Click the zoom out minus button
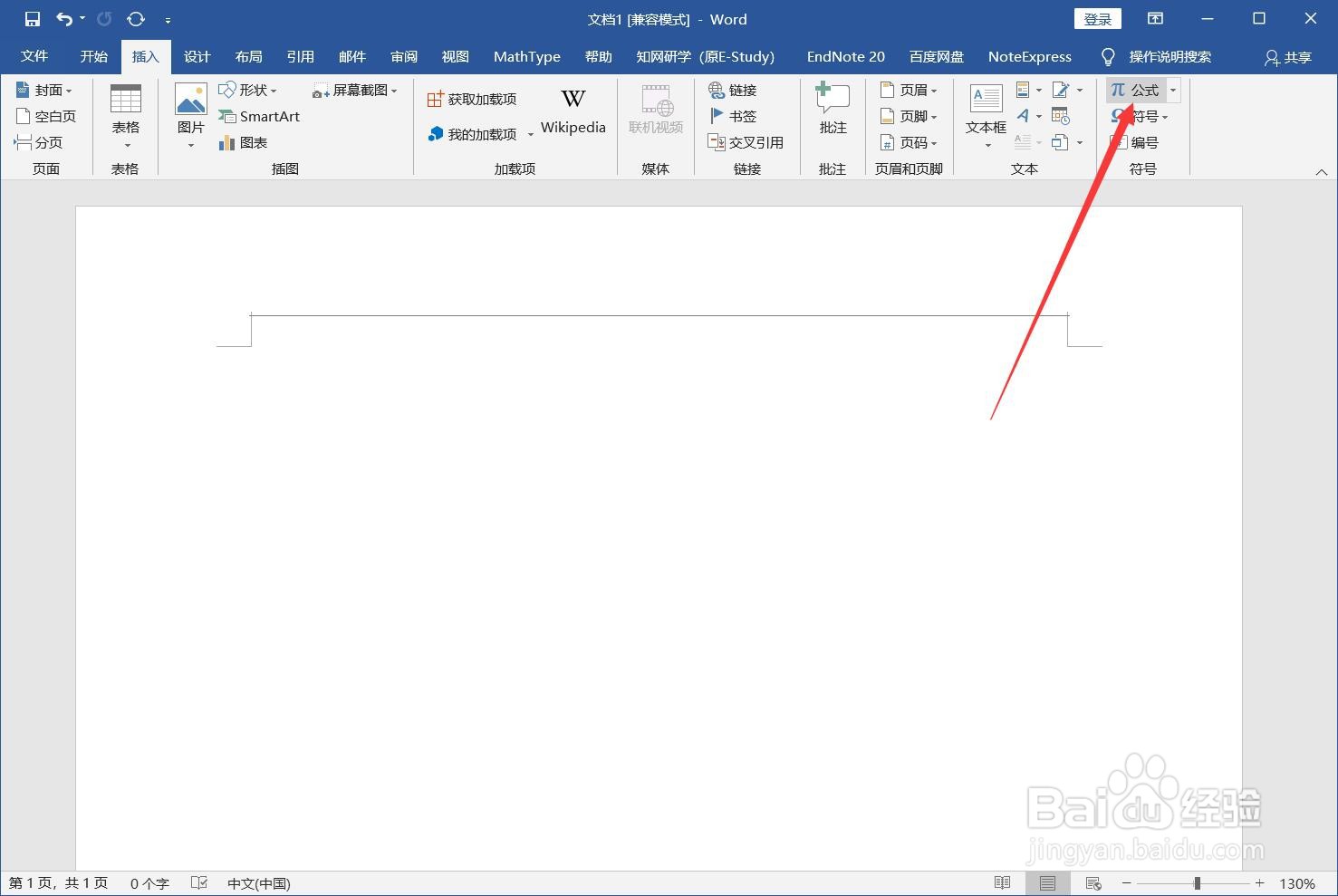 pos(1126,883)
